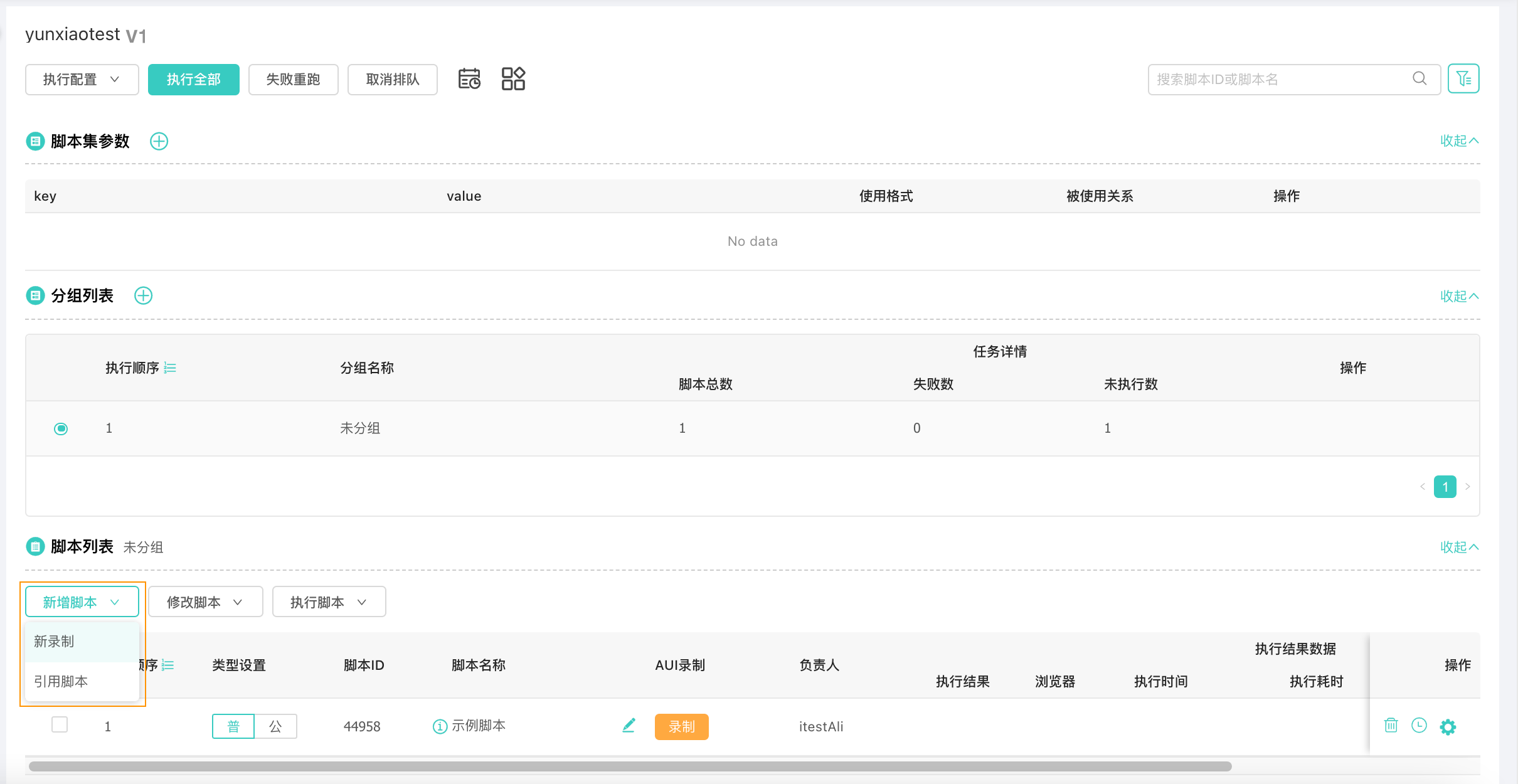Click the 被使用关系 column header

[x=1100, y=196]
